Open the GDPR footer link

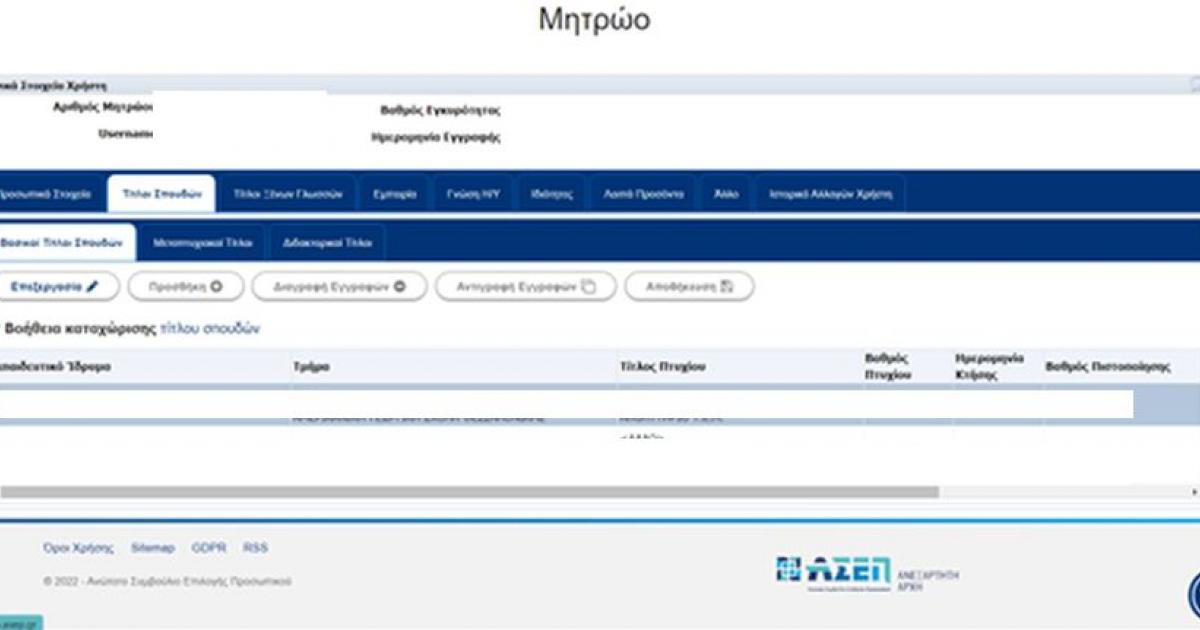(209, 548)
